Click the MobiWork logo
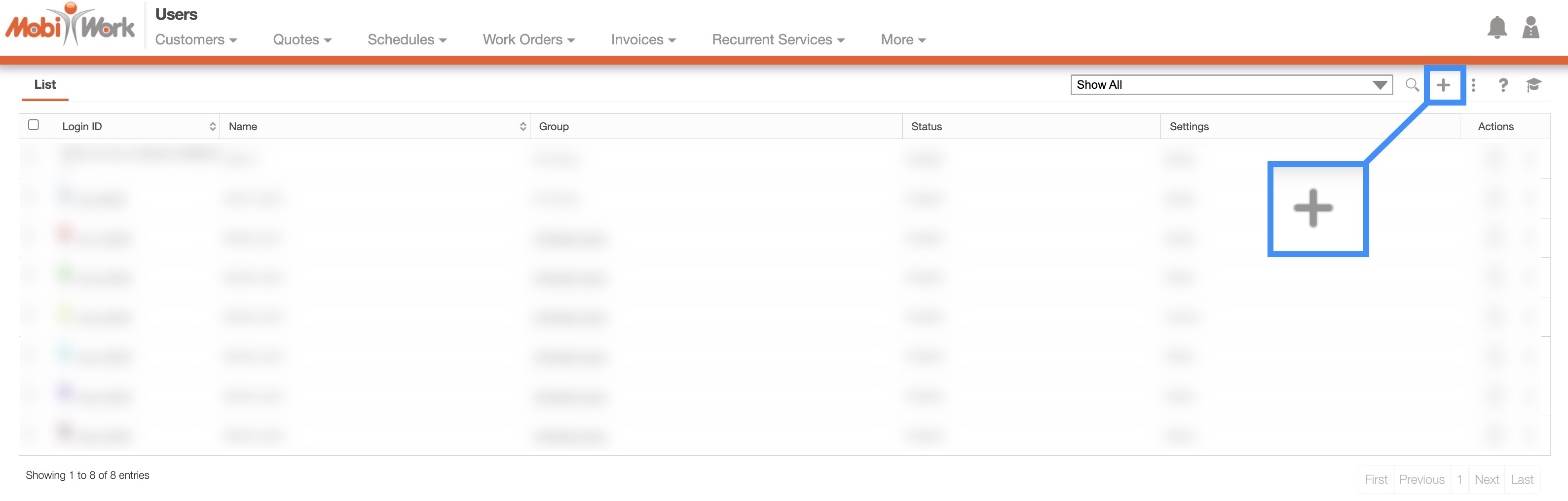 [x=70, y=26]
